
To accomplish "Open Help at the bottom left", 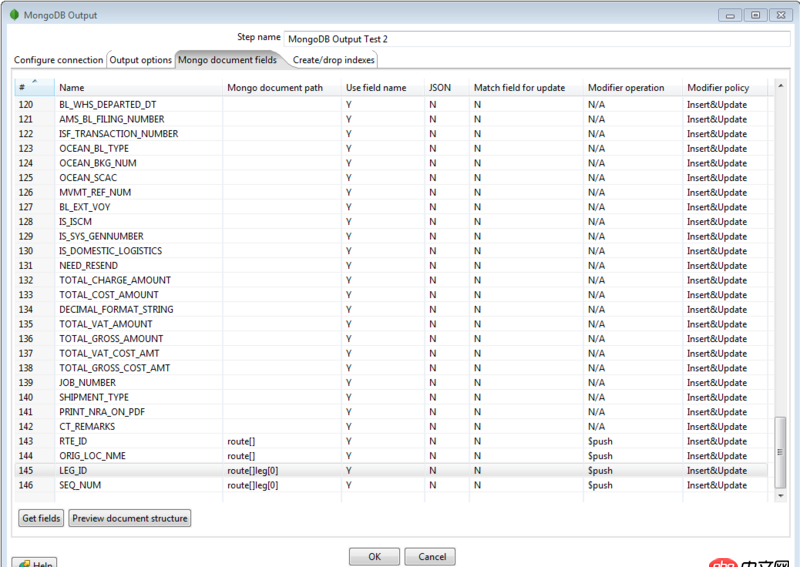I will (34, 563).
